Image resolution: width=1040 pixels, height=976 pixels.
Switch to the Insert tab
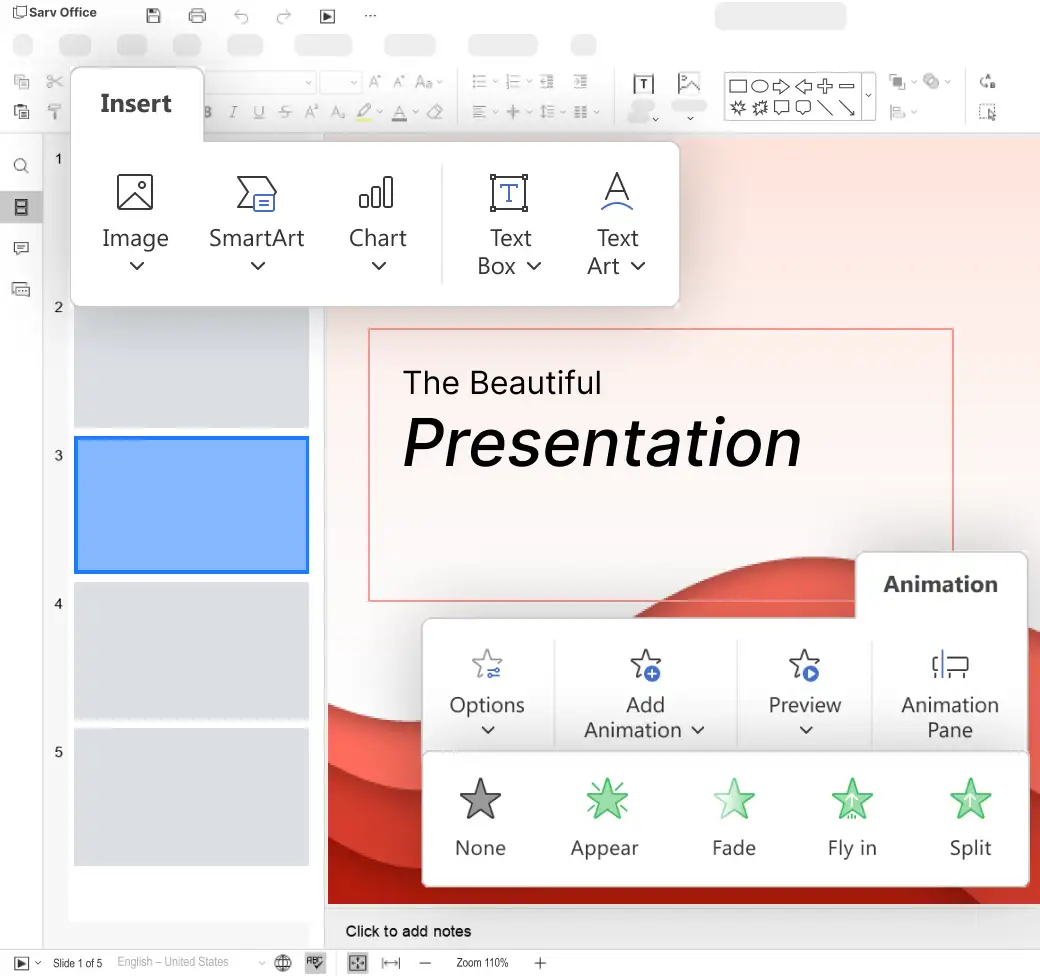coord(136,103)
